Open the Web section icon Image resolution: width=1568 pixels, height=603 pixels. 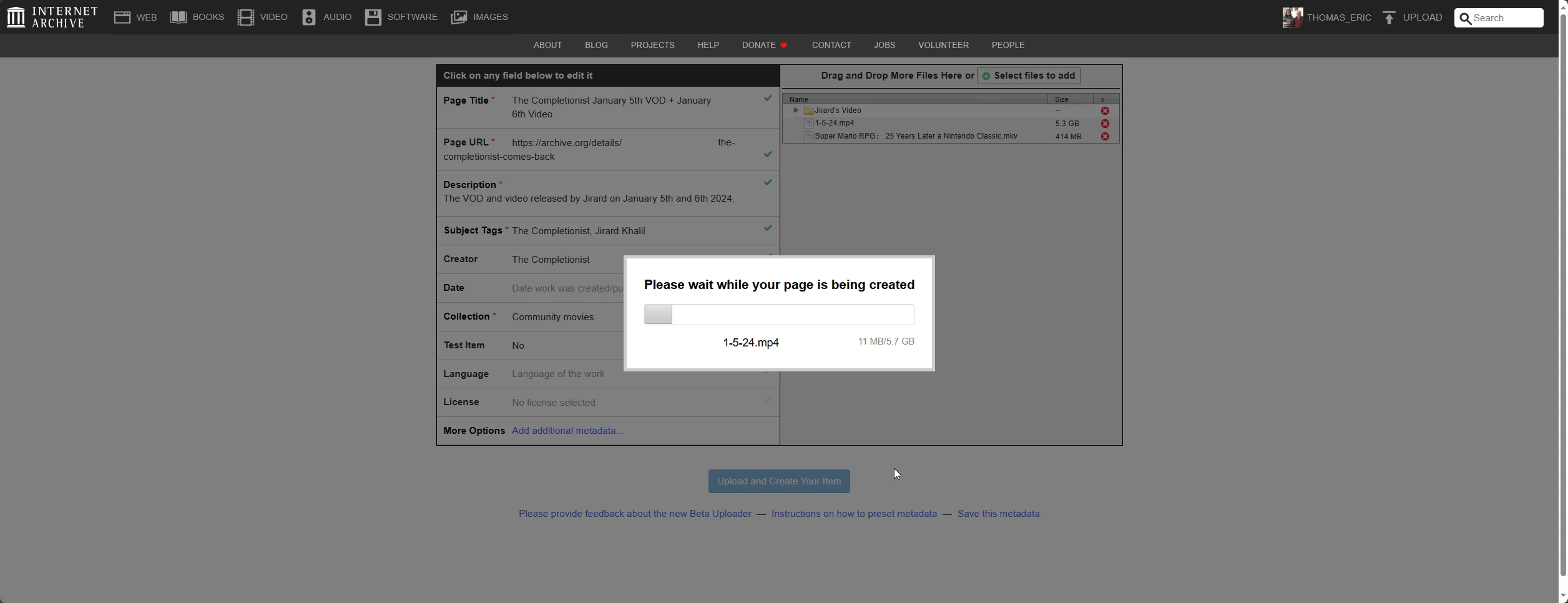click(122, 17)
